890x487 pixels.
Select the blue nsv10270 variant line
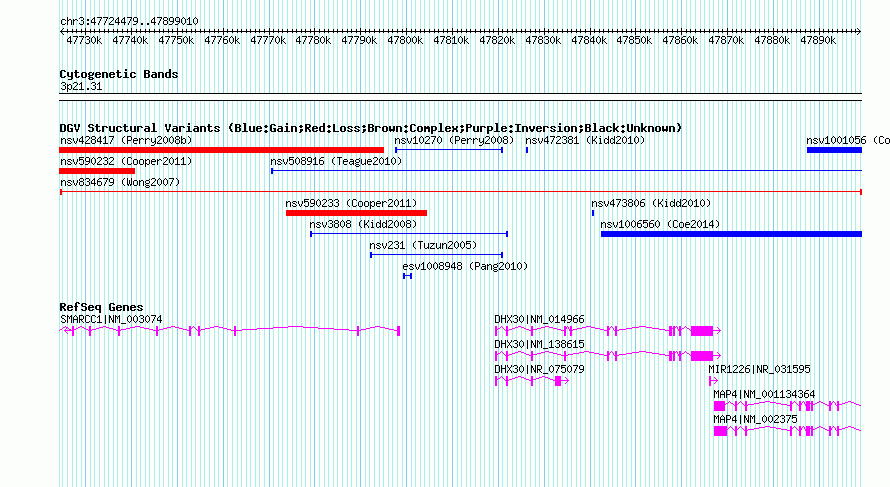449,150
